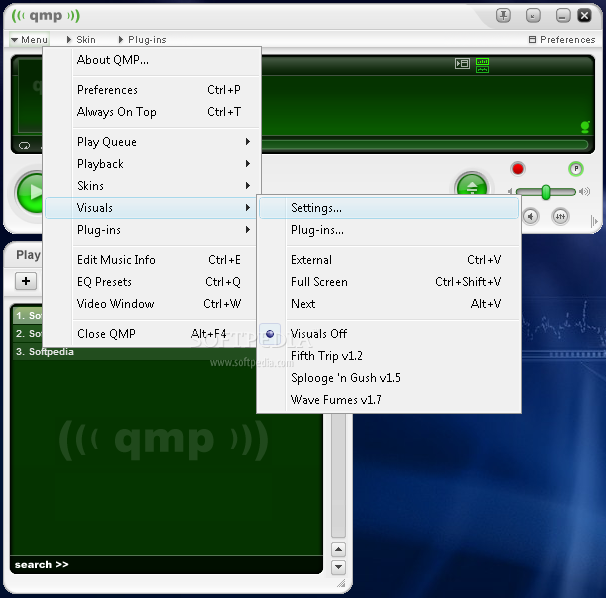
Task: Click the plus add-to-playlist button
Action: 26,281
